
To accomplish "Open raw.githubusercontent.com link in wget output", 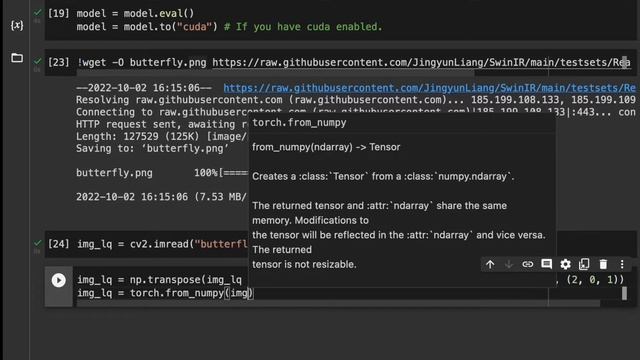I will [x=429, y=88].
